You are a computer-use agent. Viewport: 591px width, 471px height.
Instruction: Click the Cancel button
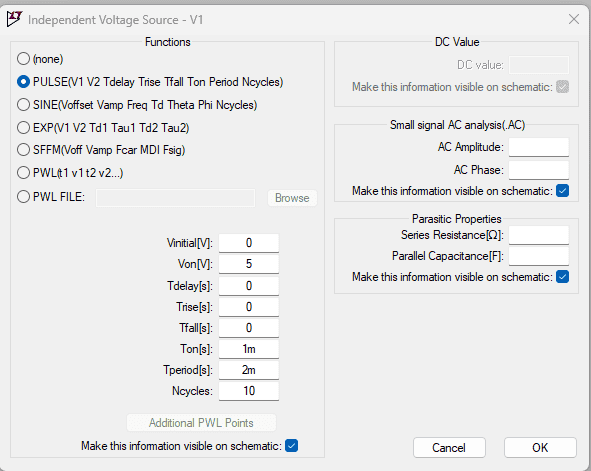point(449,448)
